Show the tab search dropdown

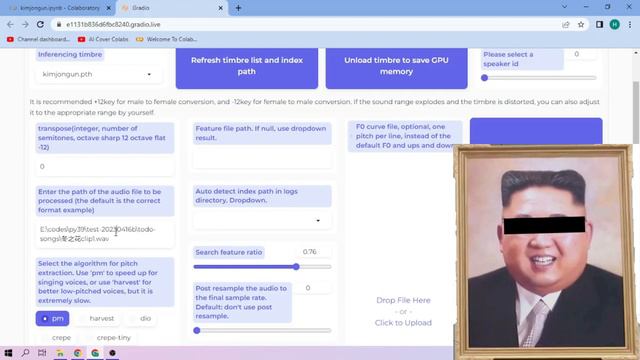tap(564, 7)
